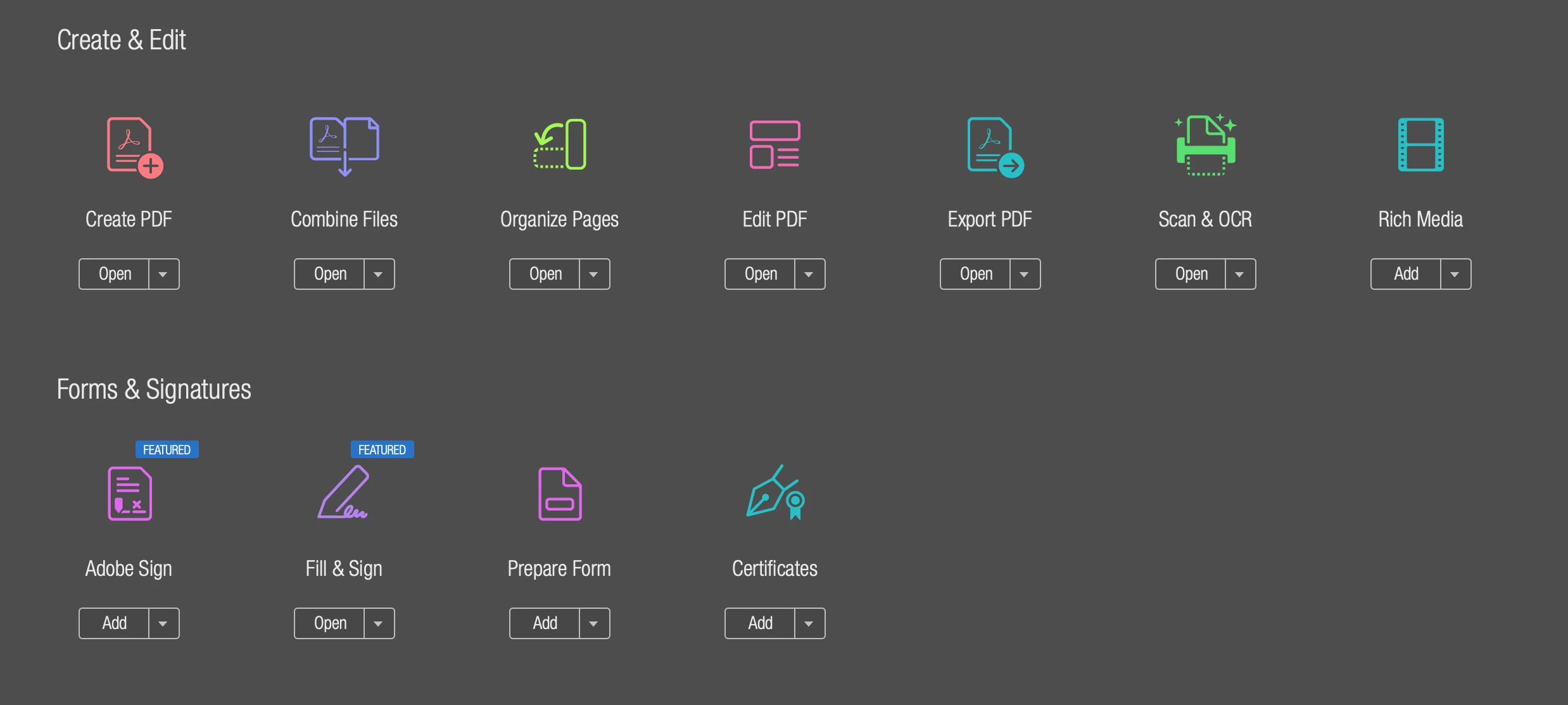Screen dimensions: 1568x705
Task: Select the Combine Files icon
Action: [344, 146]
